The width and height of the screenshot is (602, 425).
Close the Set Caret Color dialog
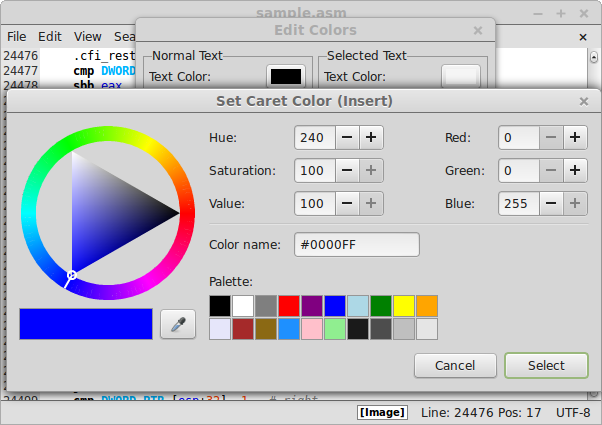(x=584, y=101)
